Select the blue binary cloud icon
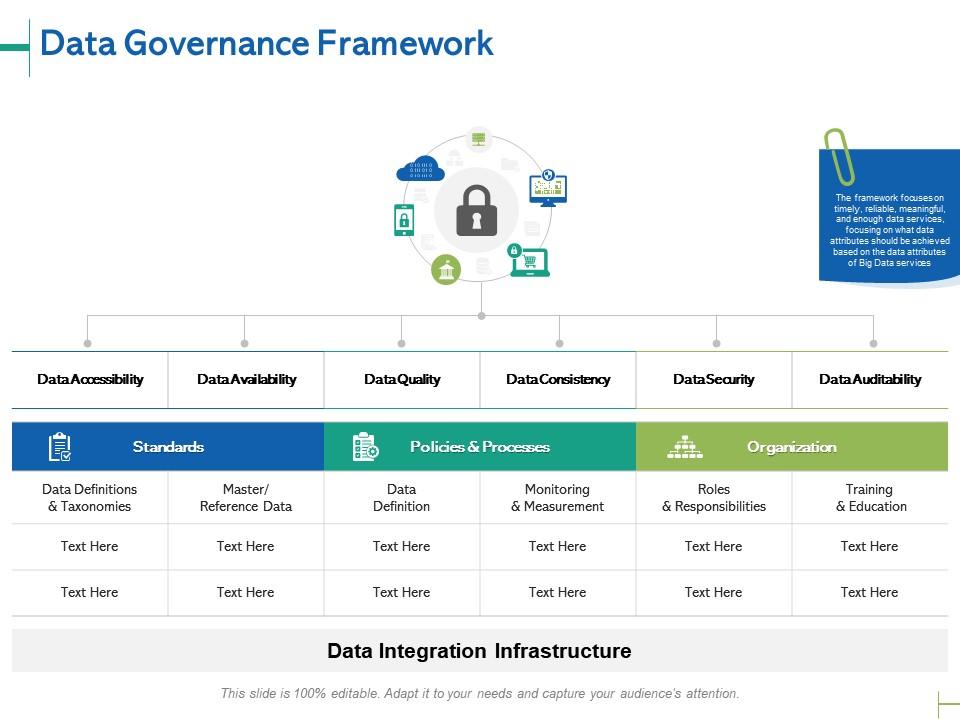 coord(421,168)
